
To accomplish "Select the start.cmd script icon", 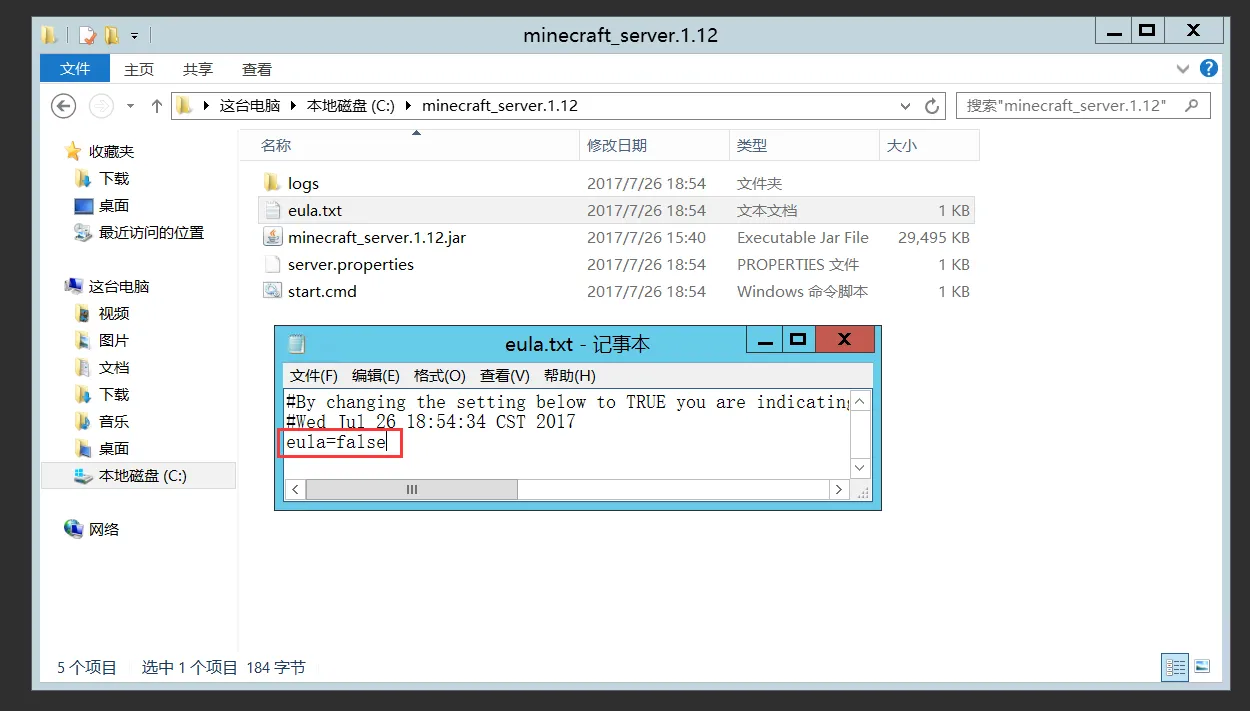I will click(x=272, y=291).
